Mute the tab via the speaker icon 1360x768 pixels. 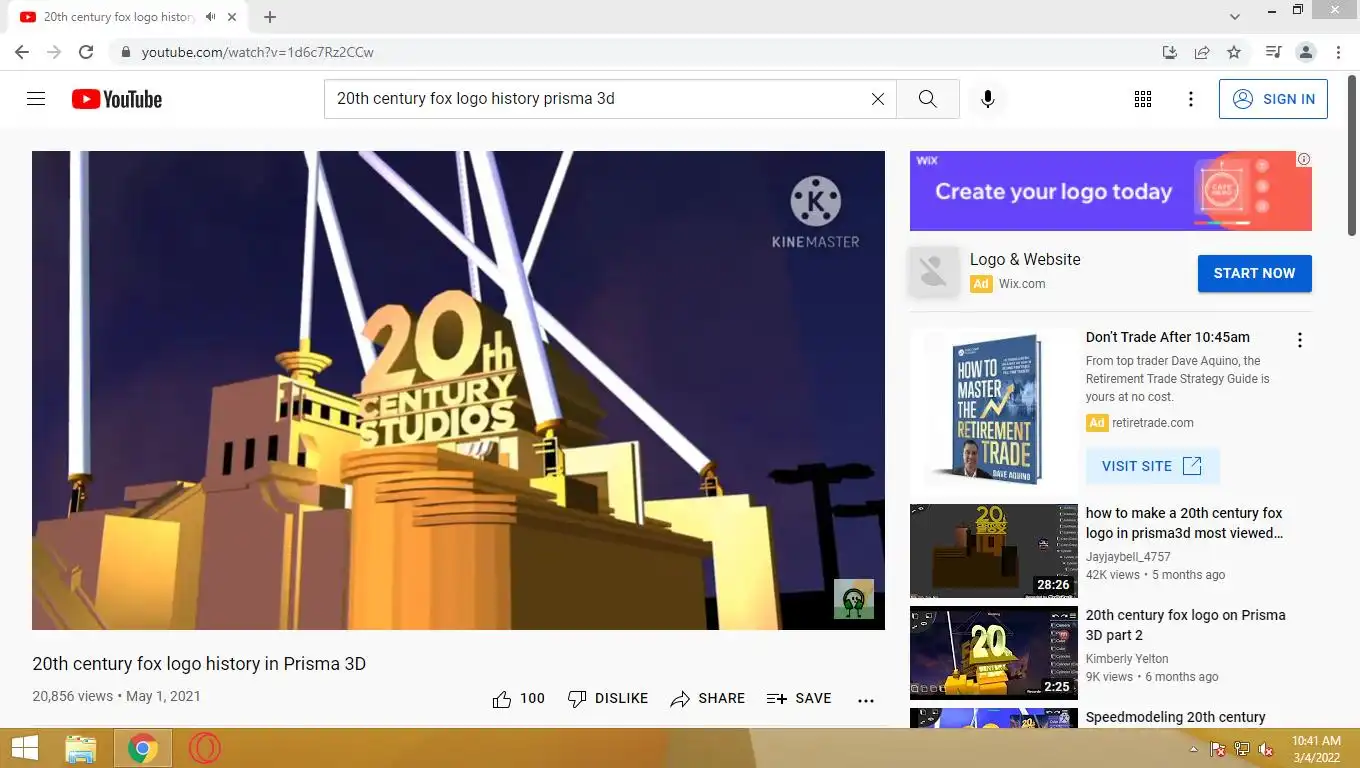pos(211,17)
